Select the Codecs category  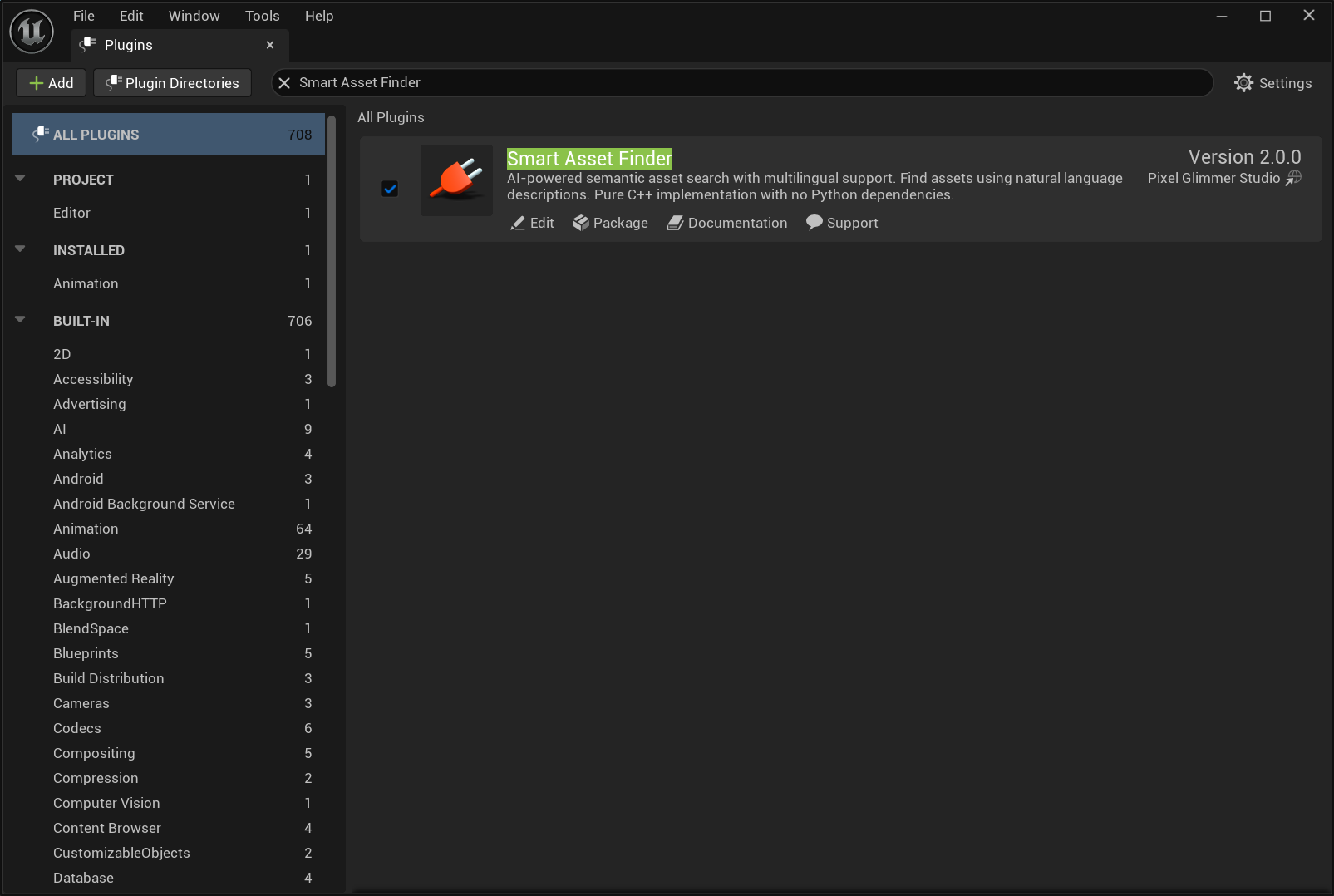tap(168, 728)
